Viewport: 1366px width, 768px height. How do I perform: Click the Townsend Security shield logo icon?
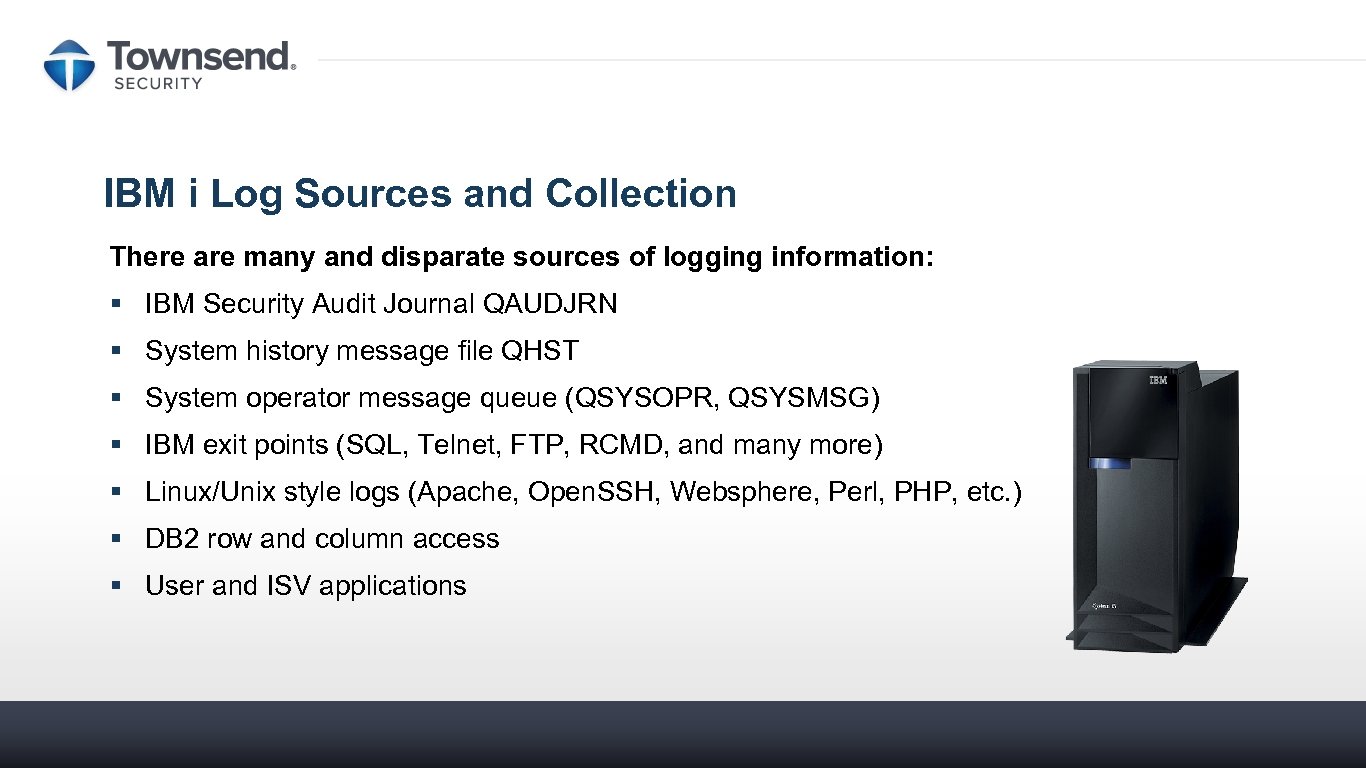pos(69,66)
